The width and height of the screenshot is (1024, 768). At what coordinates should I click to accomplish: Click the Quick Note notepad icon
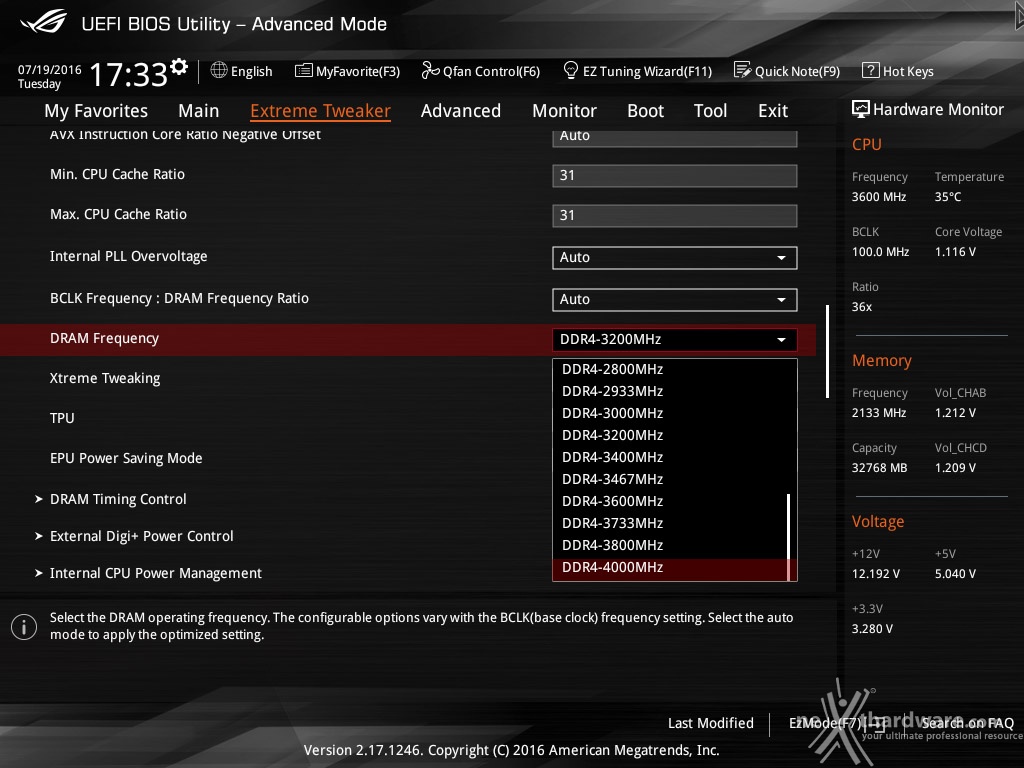pyautogui.click(x=743, y=70)
